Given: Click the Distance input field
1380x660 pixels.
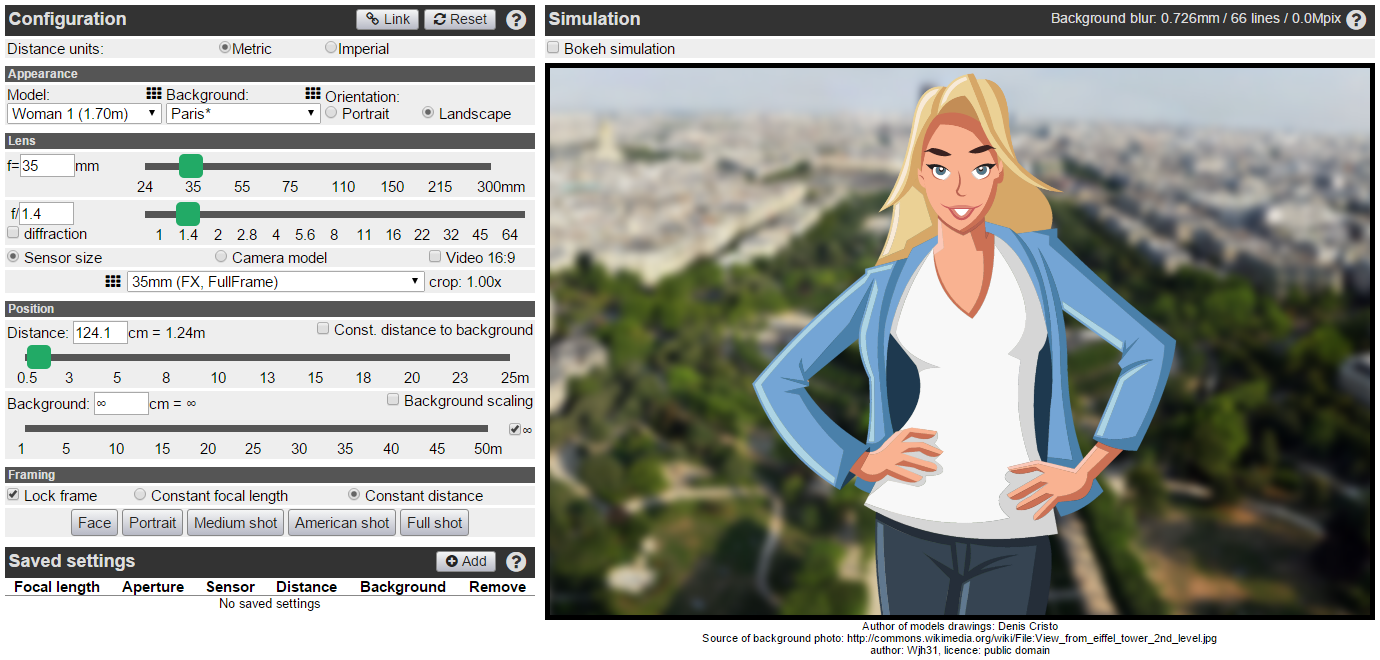Looking at the screenshot, I should (x=100, y=333).
